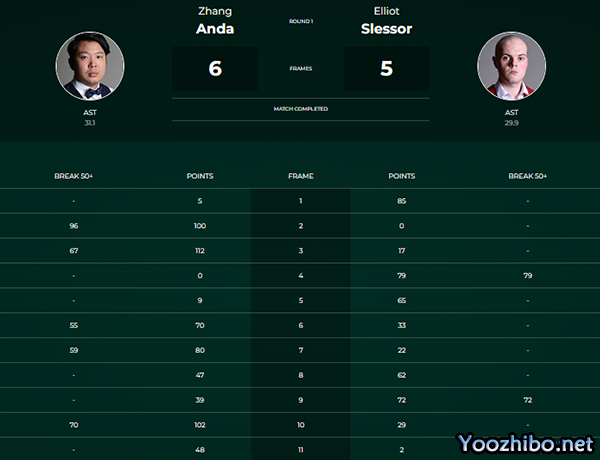
Task: Select the Round 1 label
Action: pyautogui.click(x=300, y=20)
